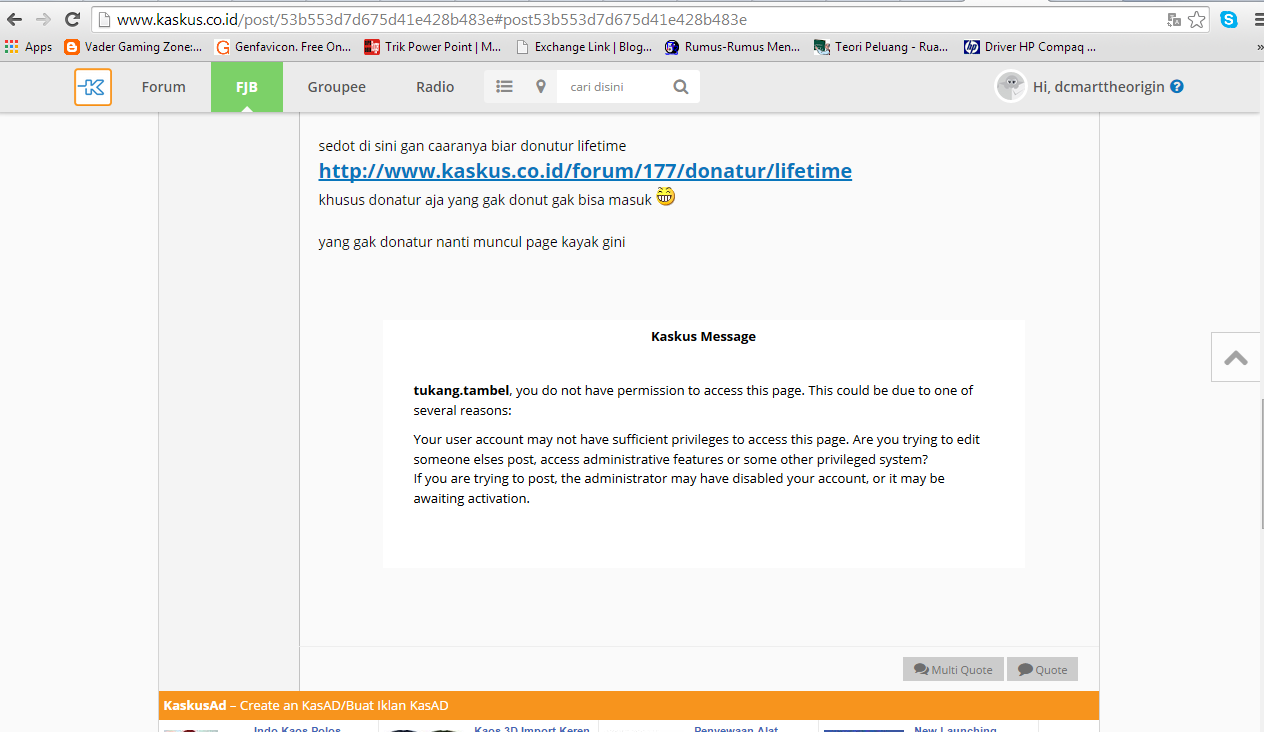Click the 'Kaskus Message' heading
This screenshot has height=732, width=1264.
pyautogui.click(x=703, y=337)
